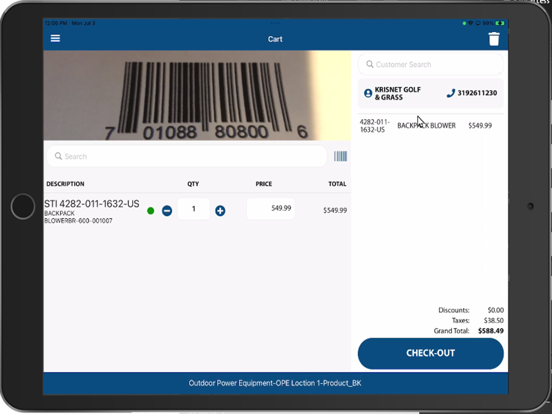This screenshot has height=414, width=552.
Task: Tap the Discounts $0.00 value
Action: pyautogui.click(x=496, y=310)
